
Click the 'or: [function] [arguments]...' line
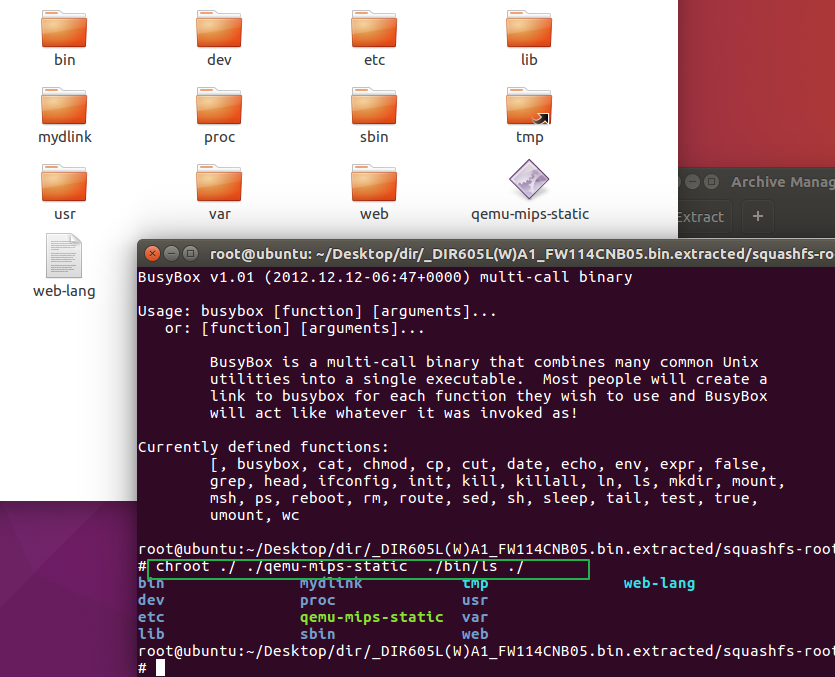[x=294, y=328]
